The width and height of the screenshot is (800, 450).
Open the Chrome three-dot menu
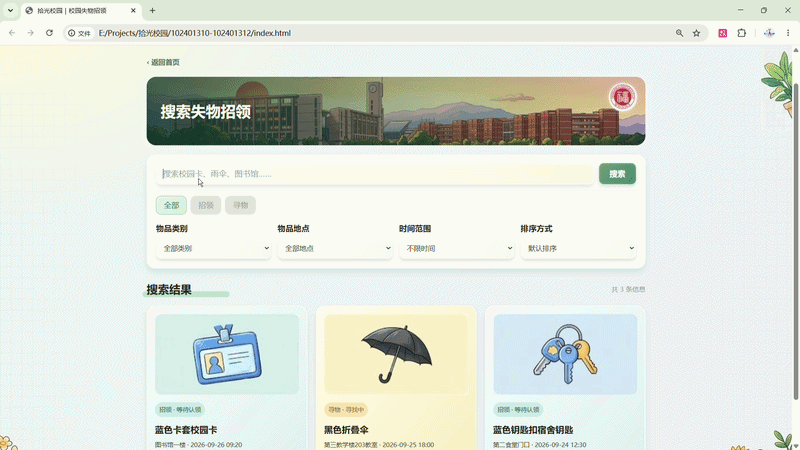point(788,33)
